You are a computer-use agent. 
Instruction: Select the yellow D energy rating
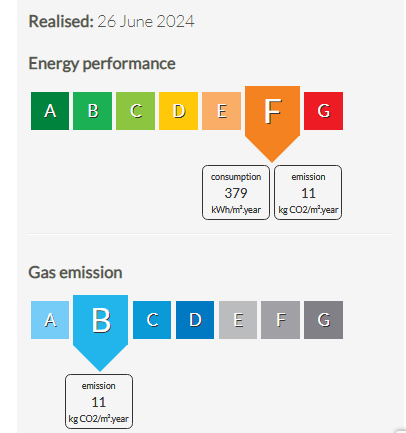(x=178, y=111)
